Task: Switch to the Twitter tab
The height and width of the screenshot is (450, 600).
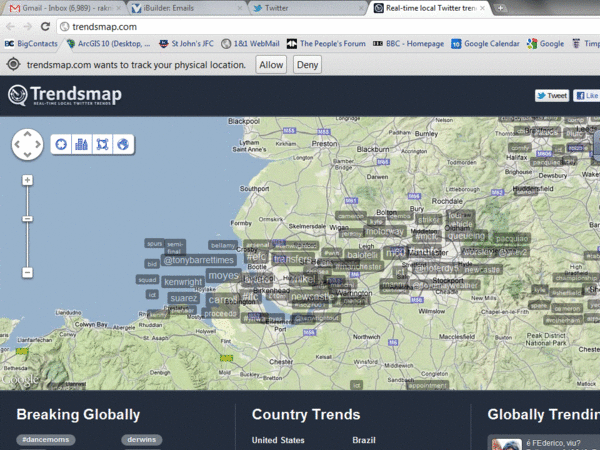Action: 307,8
